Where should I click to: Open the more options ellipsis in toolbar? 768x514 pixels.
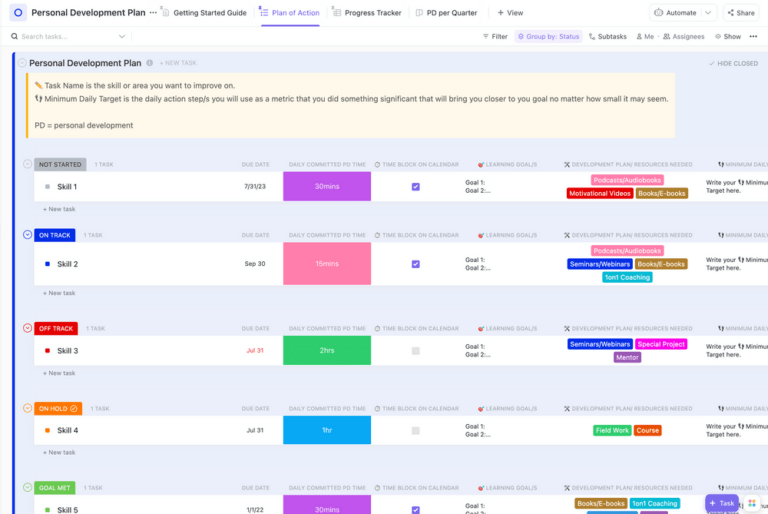coord(753,36)
